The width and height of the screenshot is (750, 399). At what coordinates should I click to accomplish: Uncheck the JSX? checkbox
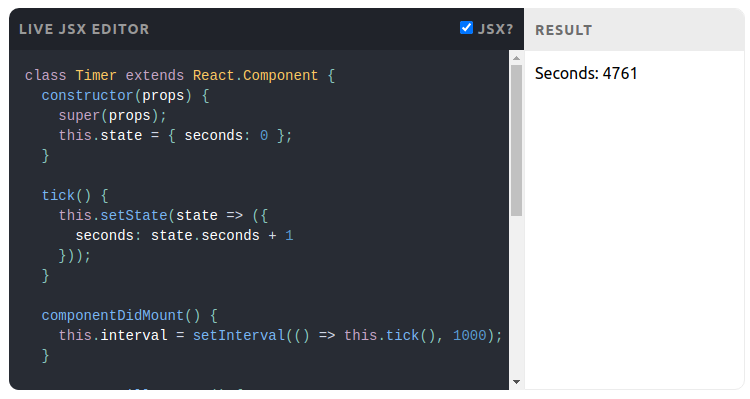coord(466,28)
